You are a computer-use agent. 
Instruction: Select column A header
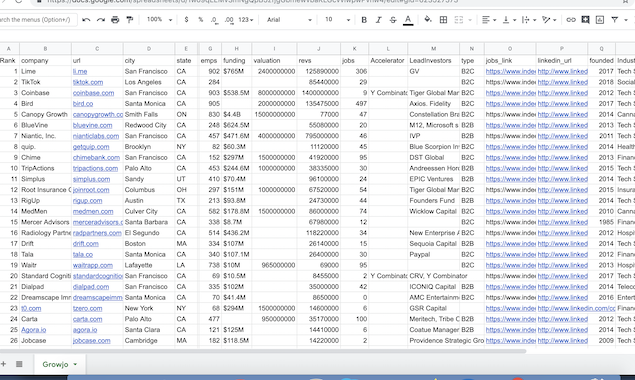point(9,49)
